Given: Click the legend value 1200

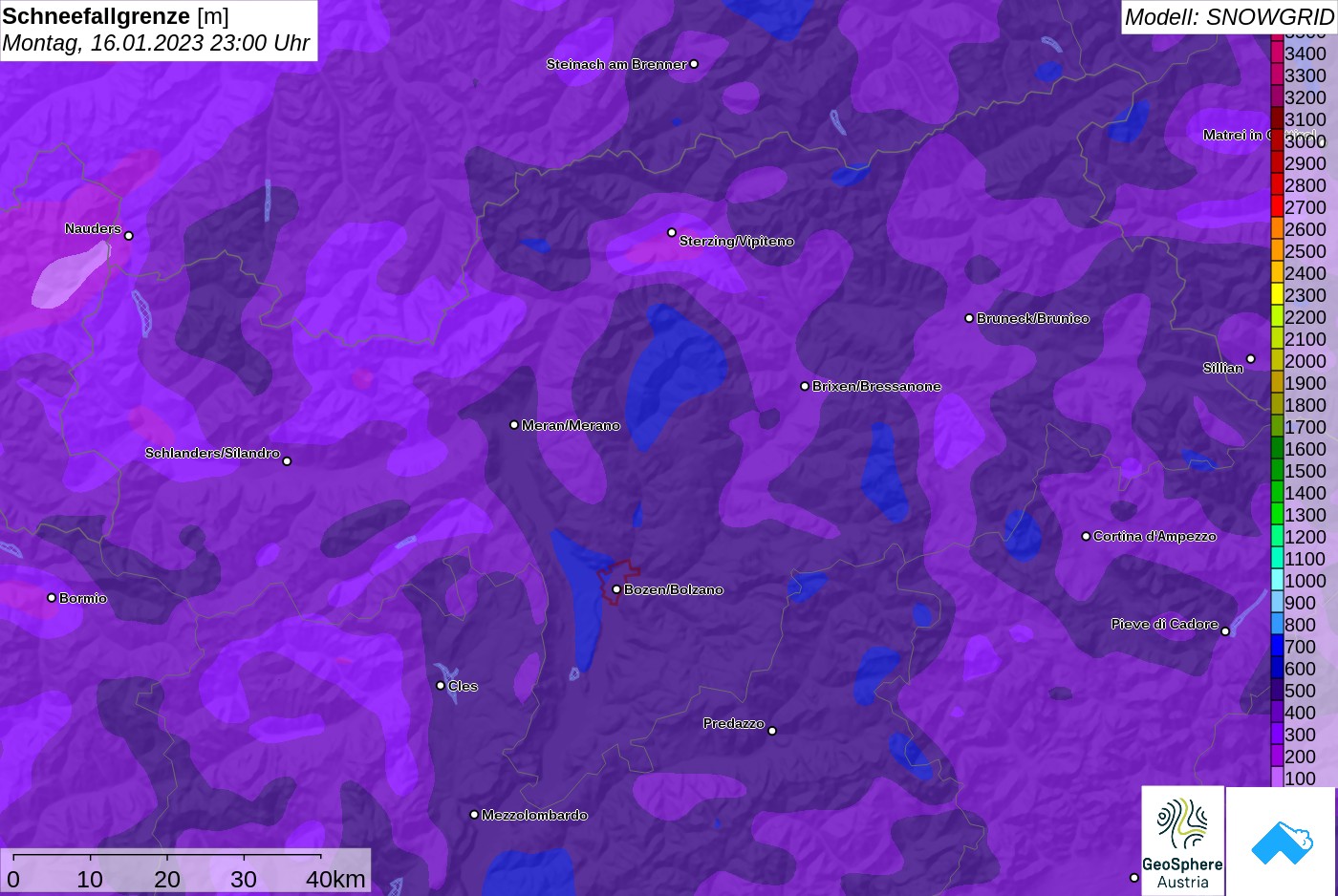Looking at the screenshot, I should 1306,537.
